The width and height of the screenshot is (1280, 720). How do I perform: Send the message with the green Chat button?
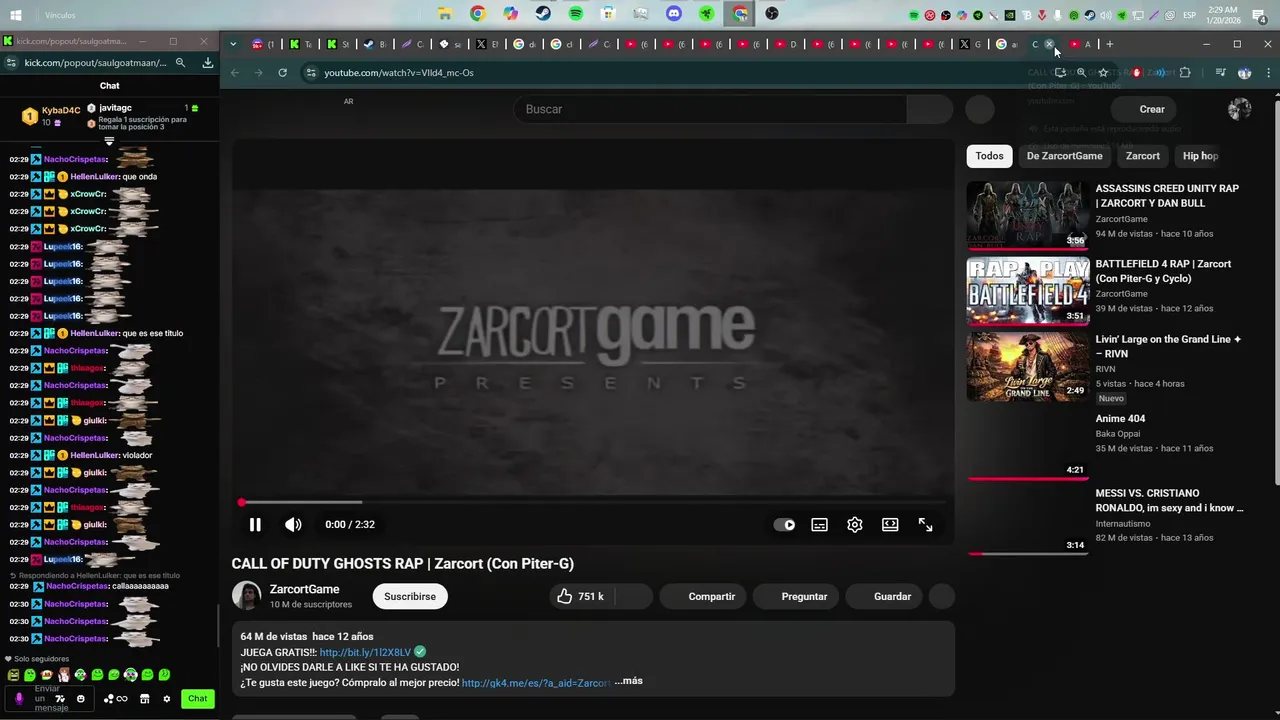(198, 699)
